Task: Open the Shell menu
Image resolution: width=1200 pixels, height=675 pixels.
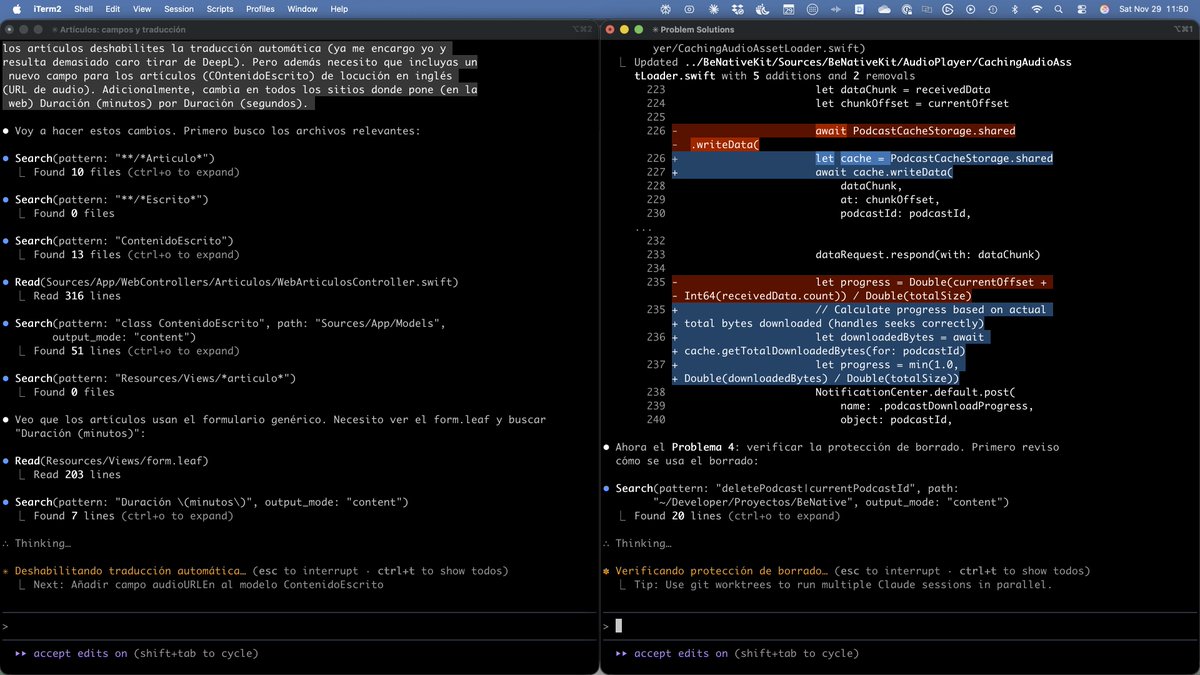Action: 83,9
